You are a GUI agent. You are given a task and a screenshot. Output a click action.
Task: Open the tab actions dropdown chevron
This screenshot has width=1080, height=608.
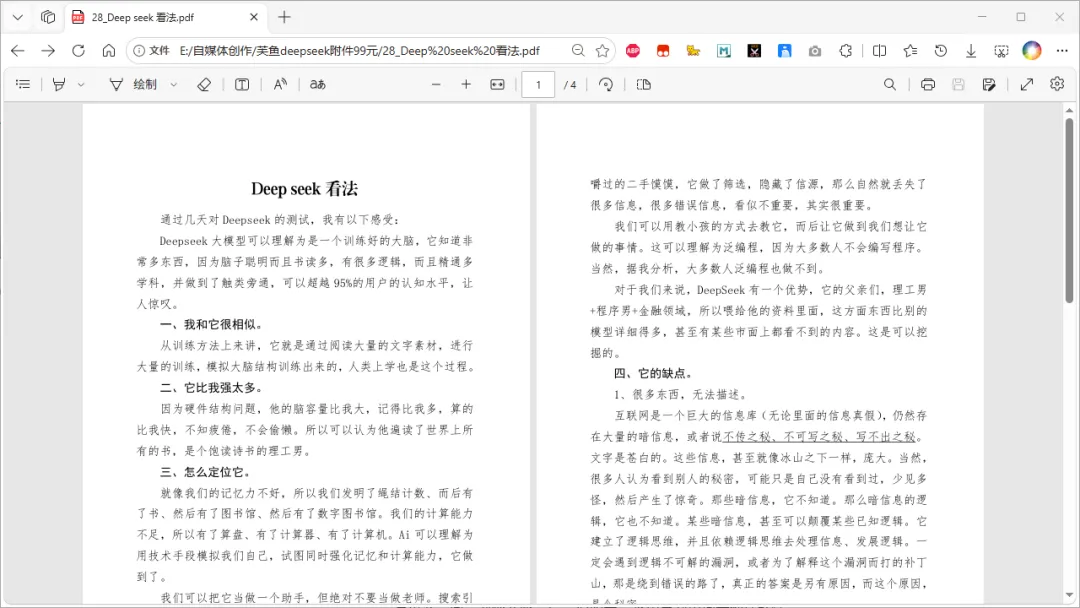click(18, 17)
